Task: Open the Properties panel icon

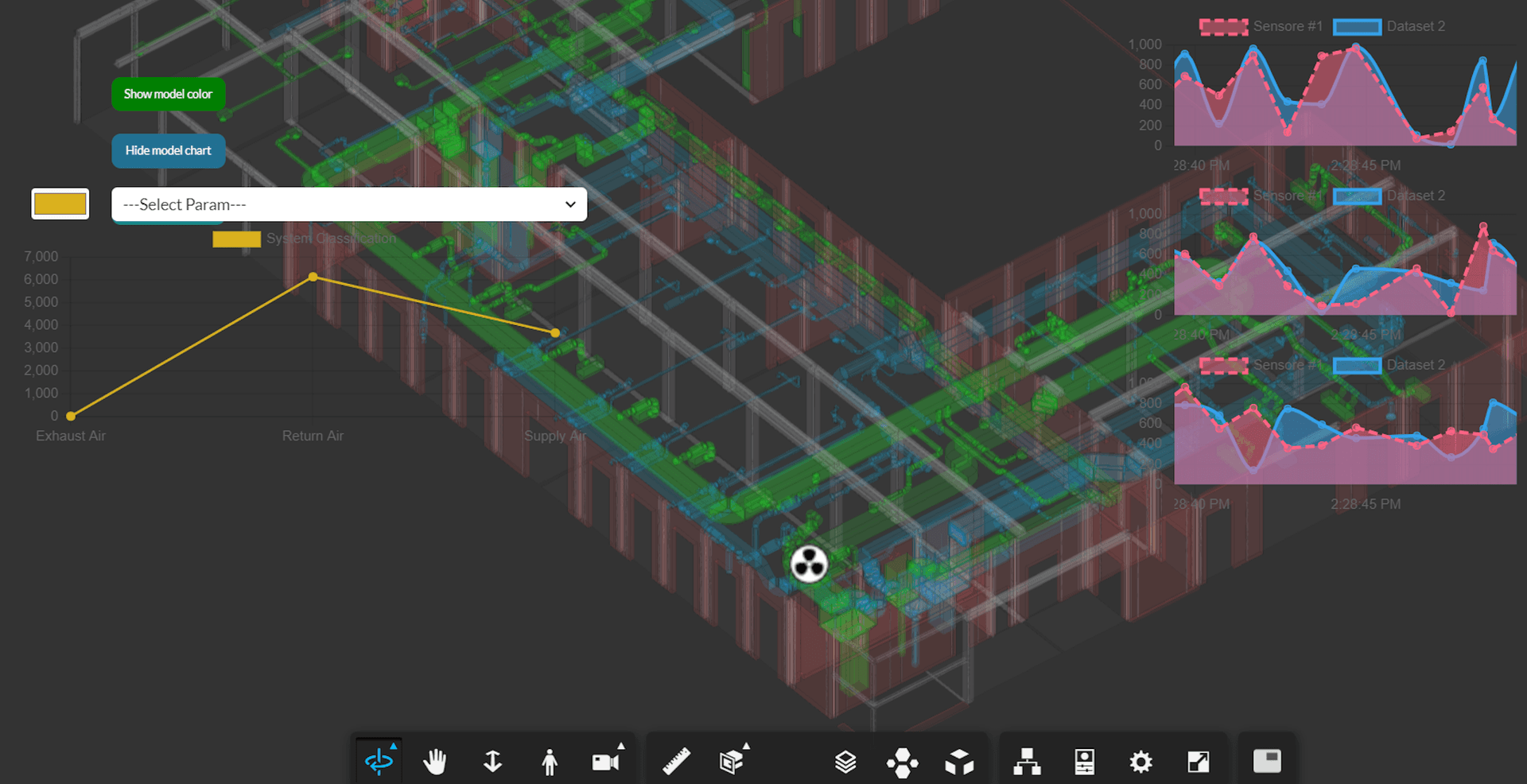Action: 1084,762
